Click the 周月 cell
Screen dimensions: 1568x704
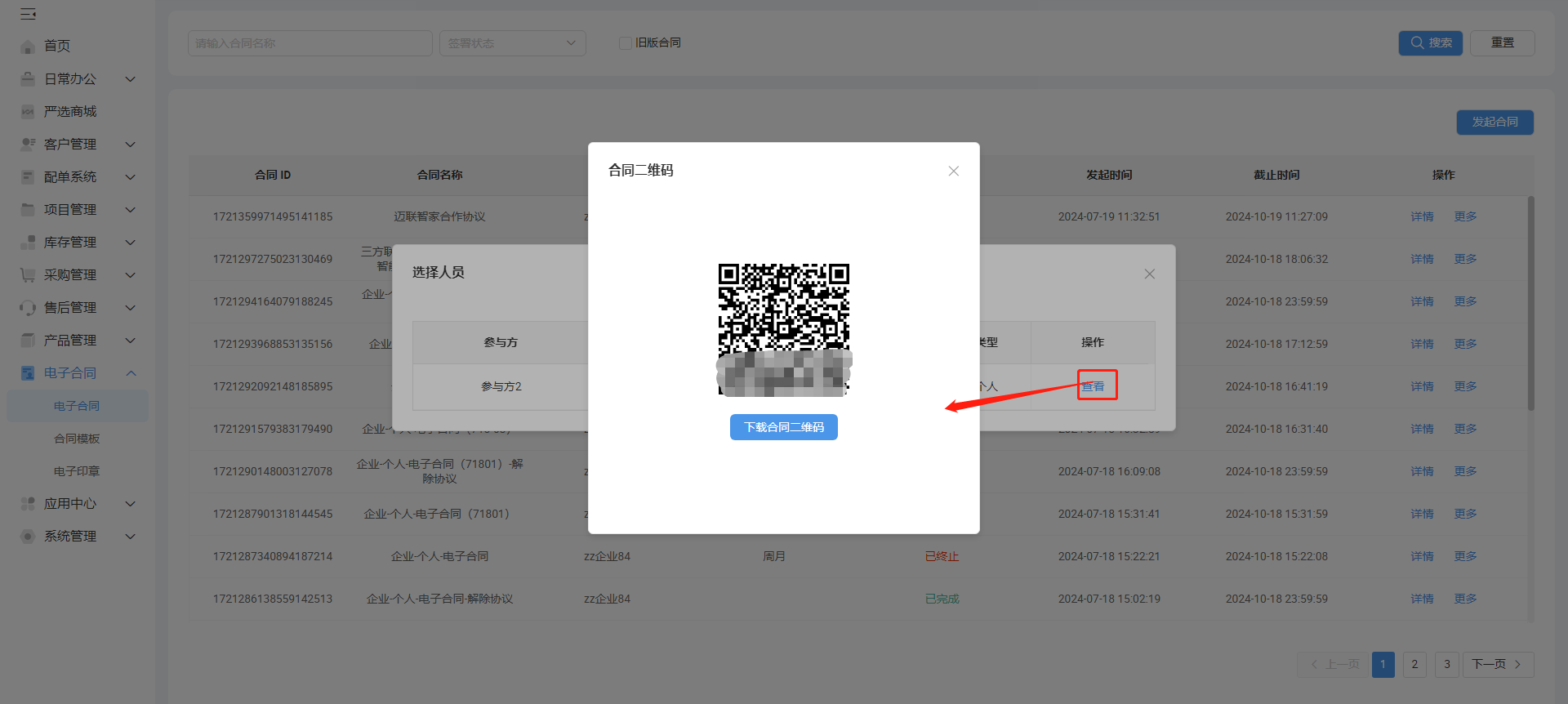click(x=774, y=556)
